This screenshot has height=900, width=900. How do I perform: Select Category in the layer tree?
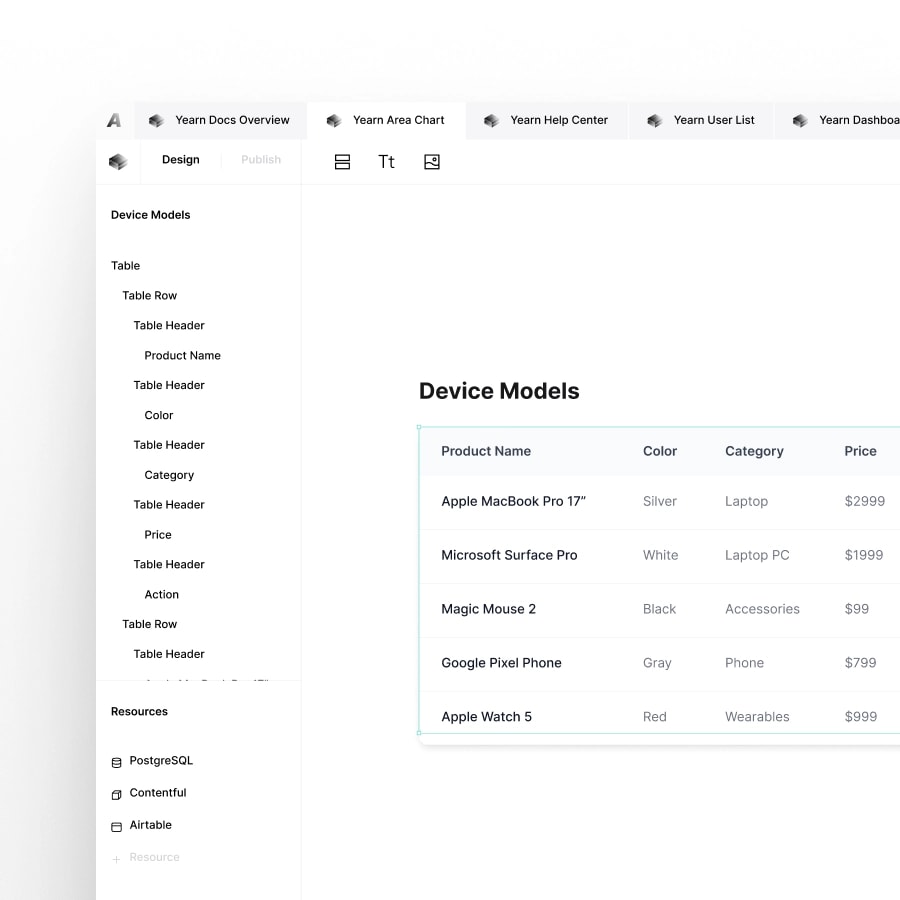pos(169,475)
